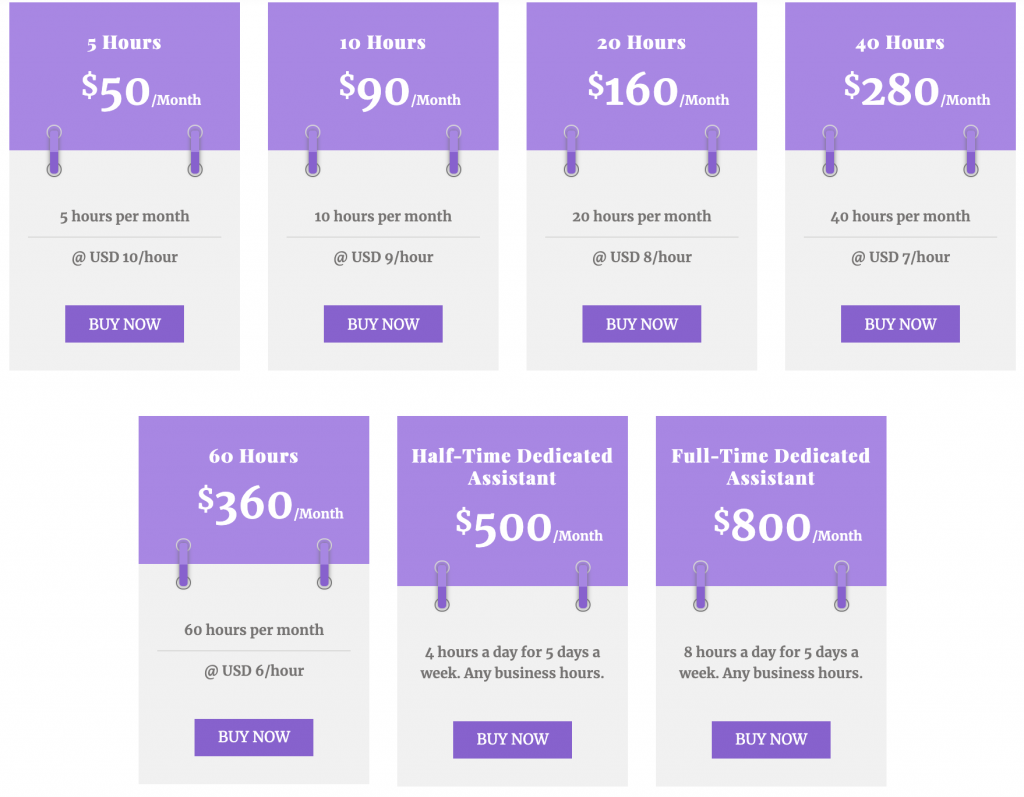The width and height of the screenshot is (1024, 797).
Task: Click BUY NOW on the 5 Hours plan
Action: 124,324
